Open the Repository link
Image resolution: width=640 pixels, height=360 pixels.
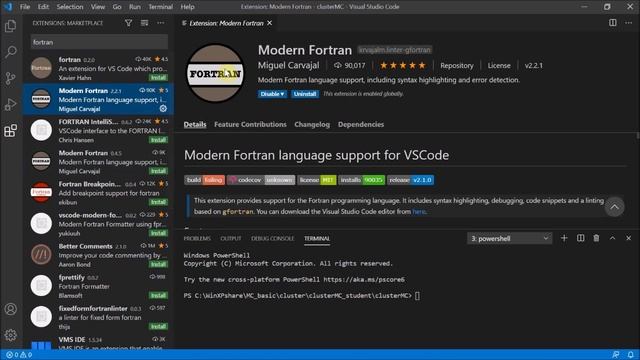coord(457,65)
